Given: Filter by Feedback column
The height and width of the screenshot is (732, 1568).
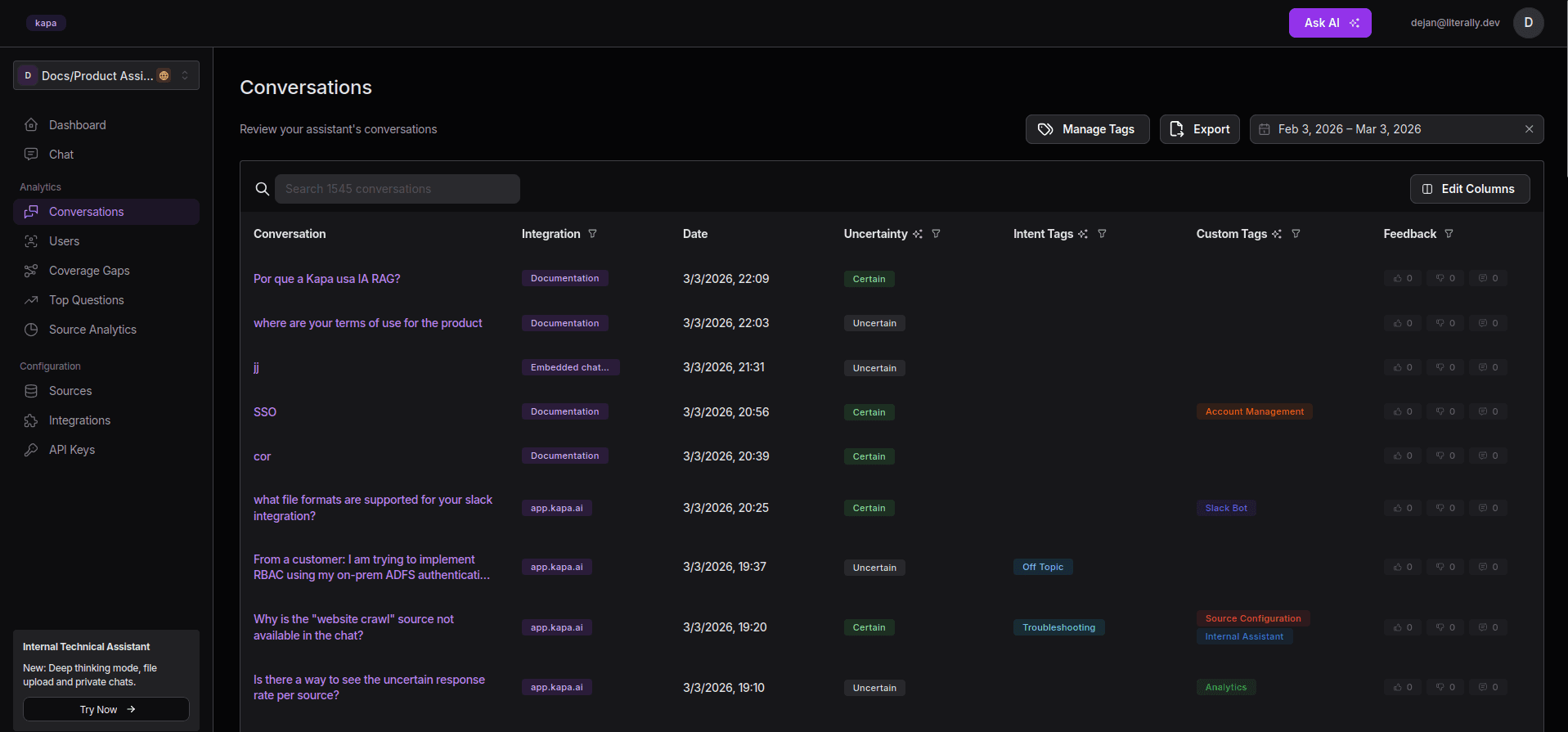Looking at the screenshot, I should [1449, 234].
